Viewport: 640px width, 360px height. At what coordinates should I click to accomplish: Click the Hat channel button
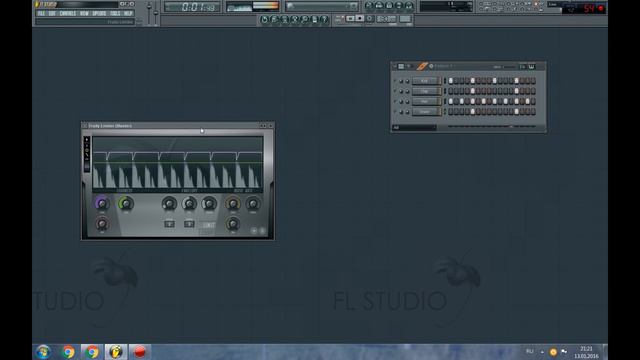pos(427,101)
